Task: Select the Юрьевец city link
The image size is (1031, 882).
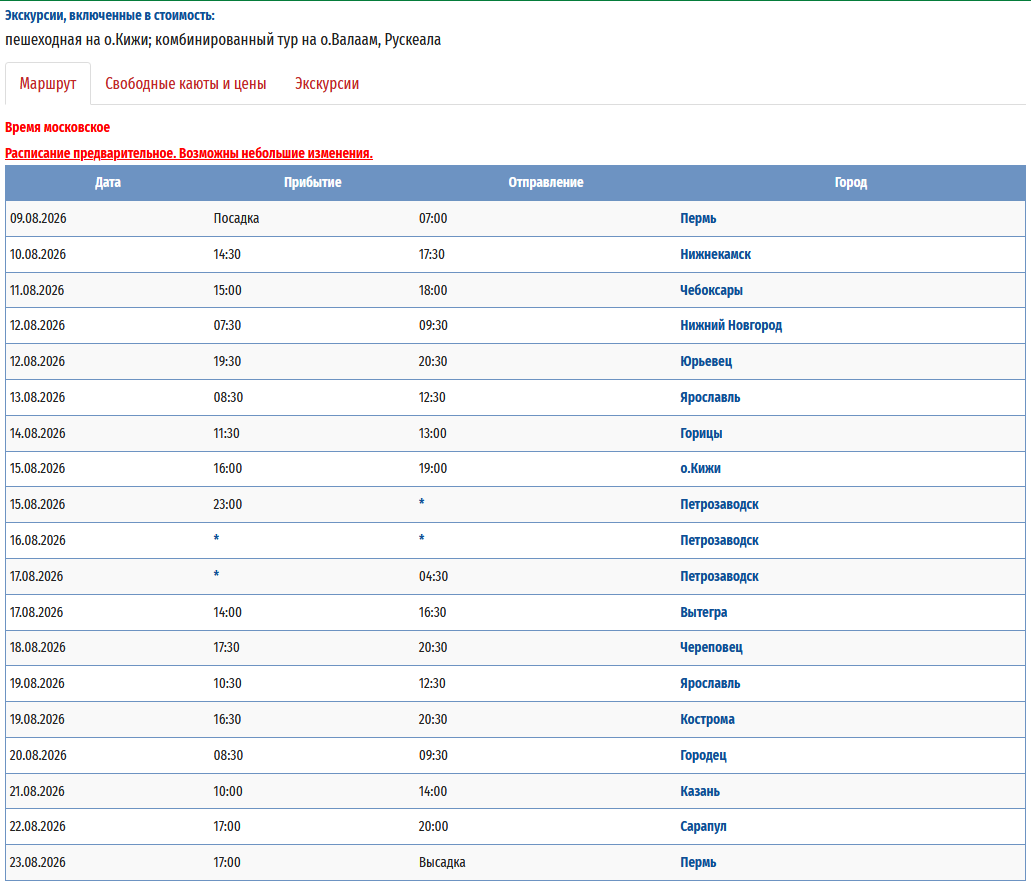Action: [x=706, y=361]
